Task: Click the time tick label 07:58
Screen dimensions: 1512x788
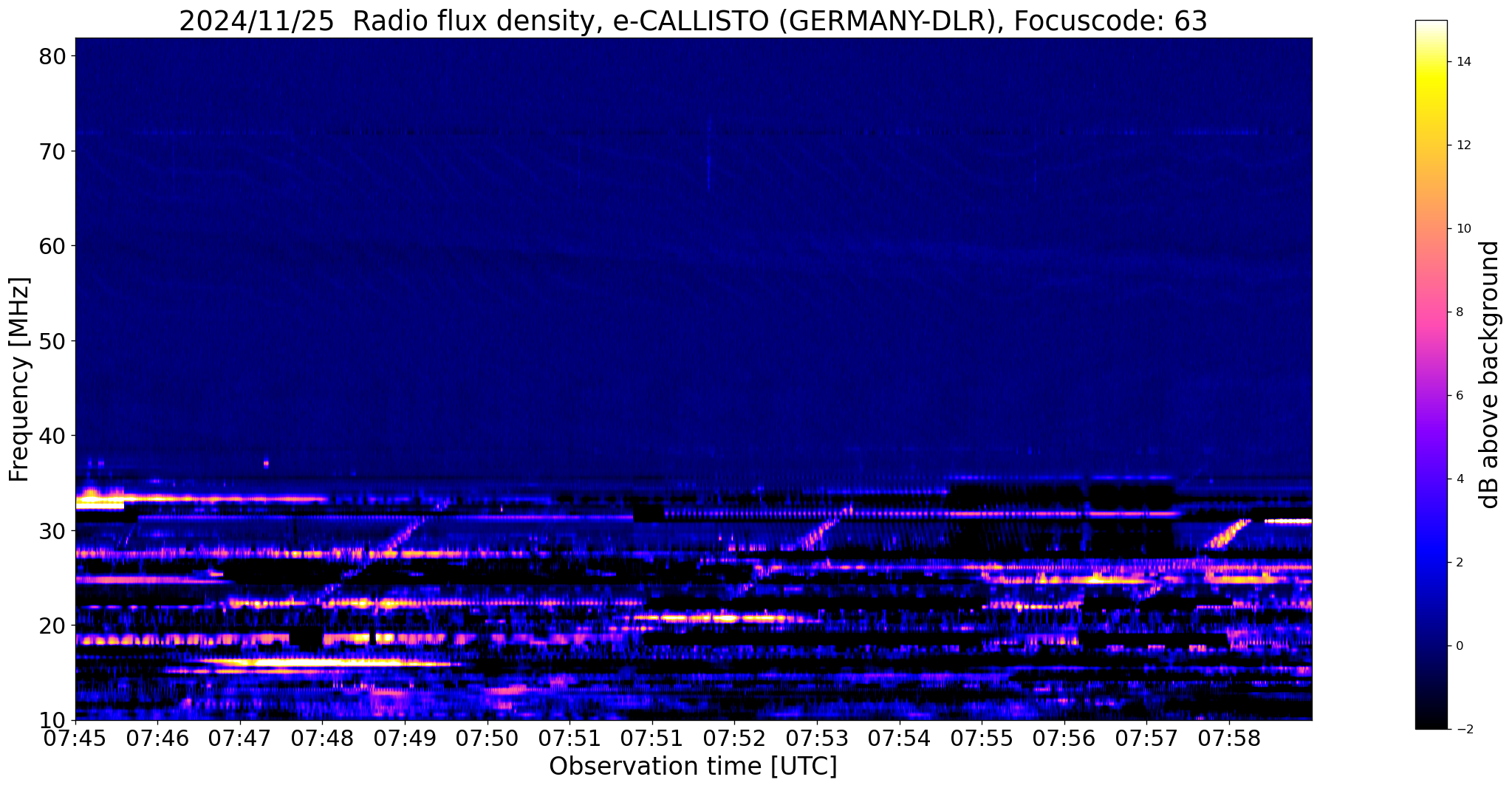Action: 1229,739
